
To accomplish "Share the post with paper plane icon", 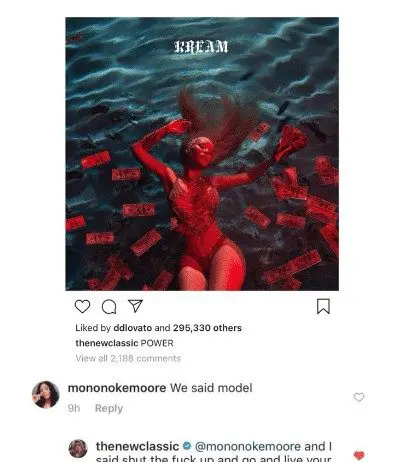I will (x=135, y=306).
